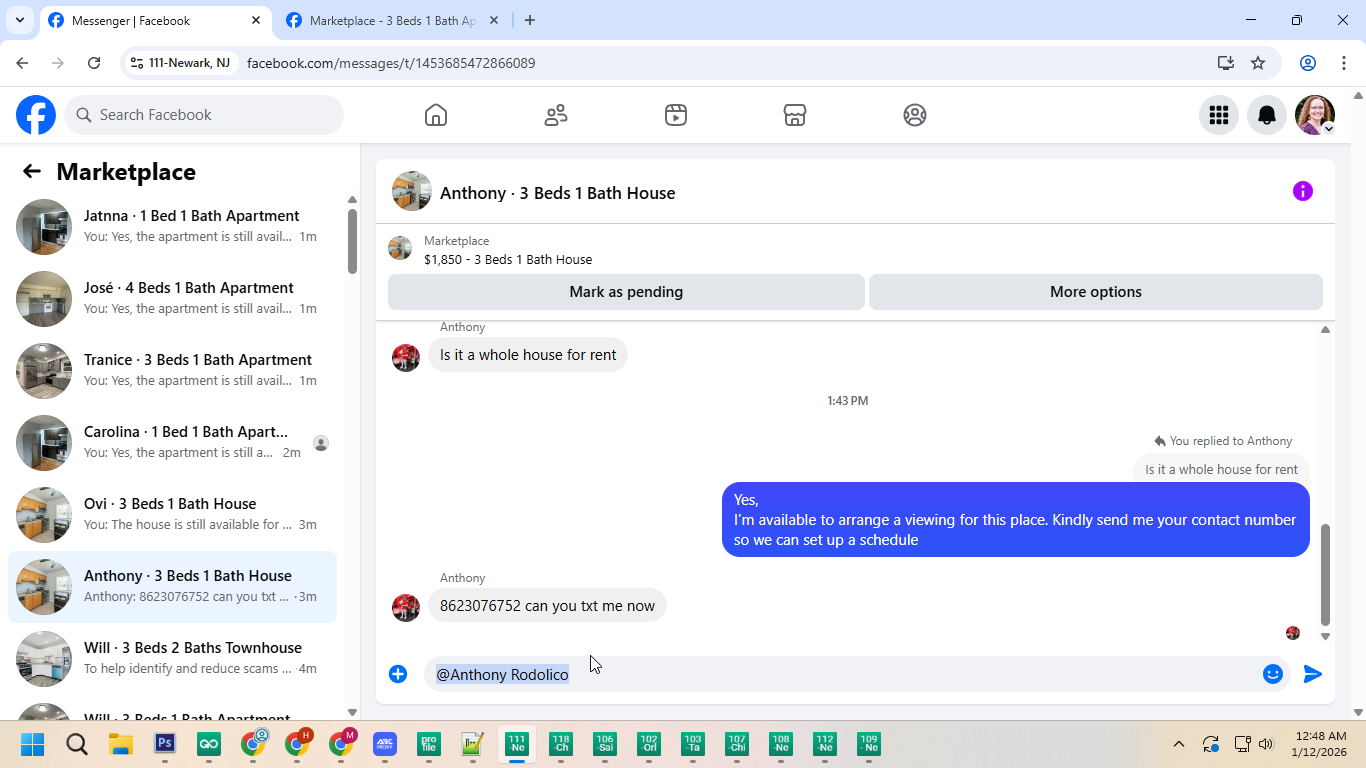Image resolution: width=1366 pixels, height=768 pixels.
Task: Open José's 4 Beds 1 Bath Apartment chat
Action: click(x=172, y=299)
